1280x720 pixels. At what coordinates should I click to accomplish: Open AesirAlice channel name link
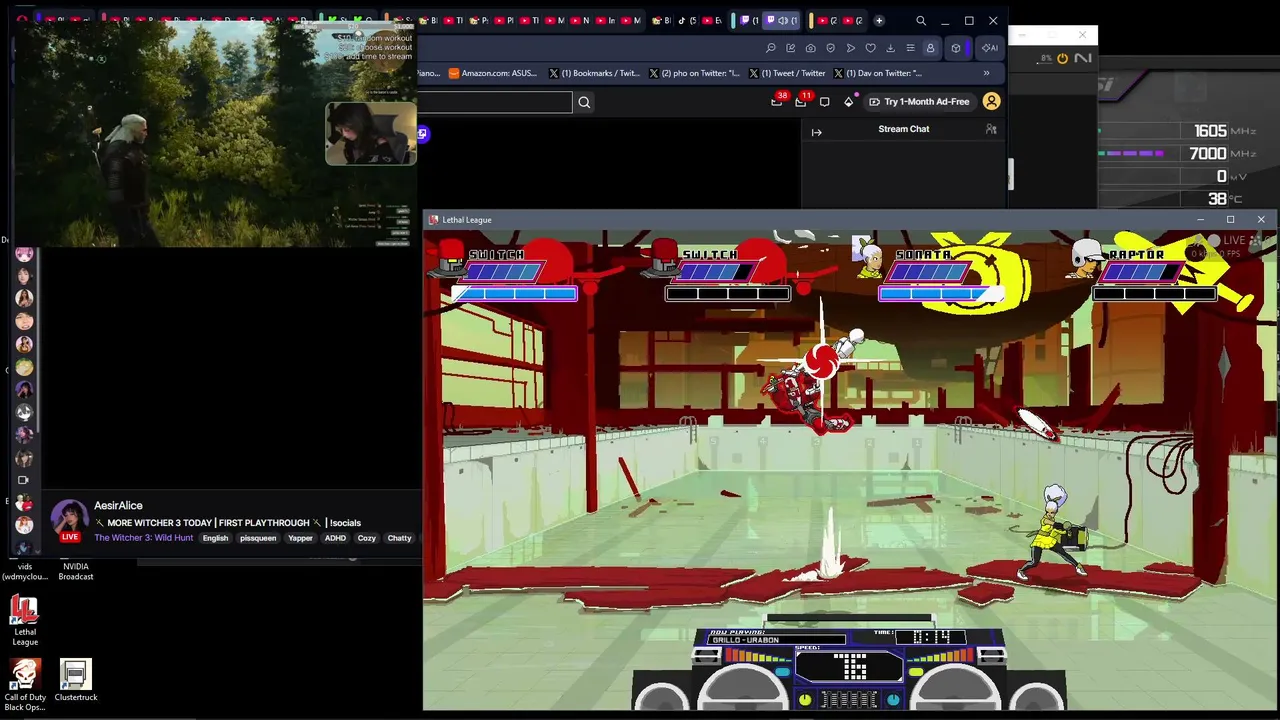[x=118, y=506]
